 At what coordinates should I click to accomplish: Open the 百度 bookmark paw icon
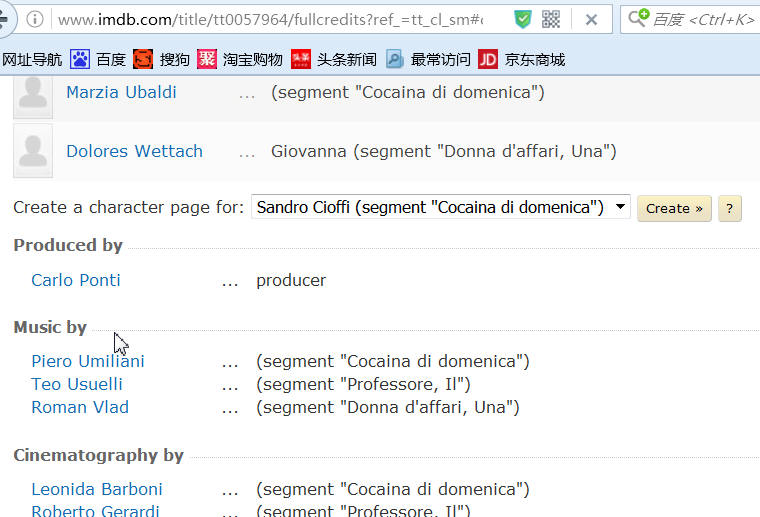point(80,60)
